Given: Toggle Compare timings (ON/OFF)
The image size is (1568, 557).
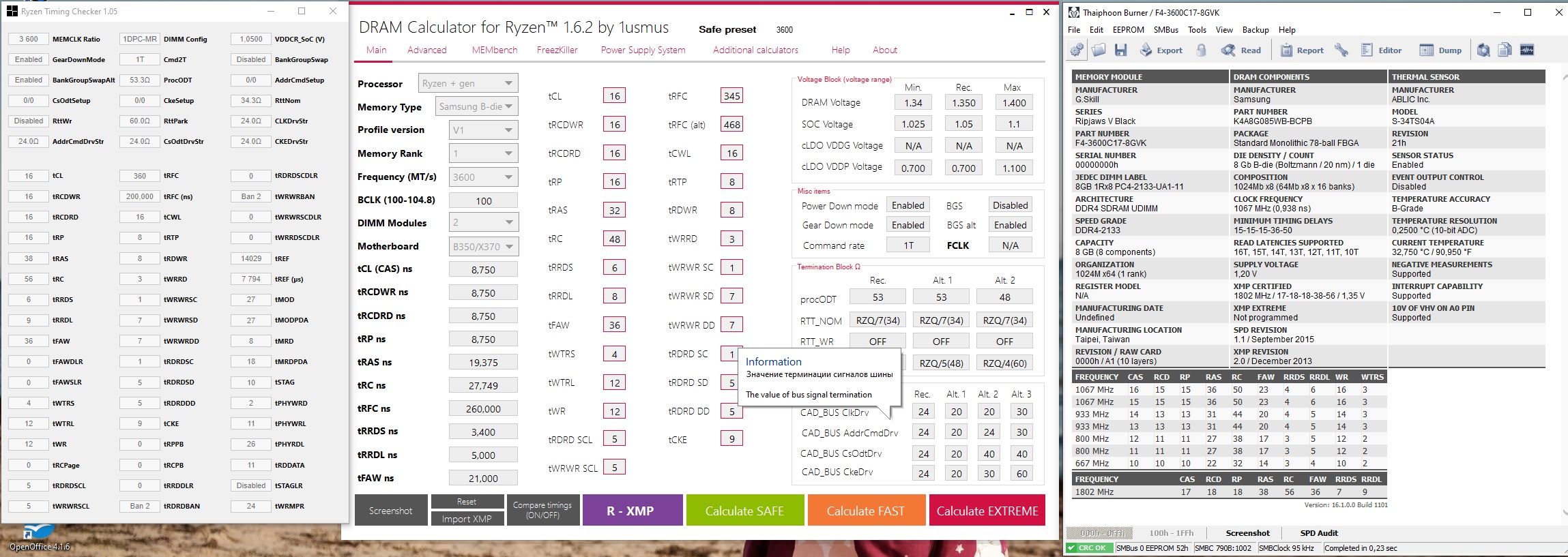Looking at the screenshot, I should 542,511.
